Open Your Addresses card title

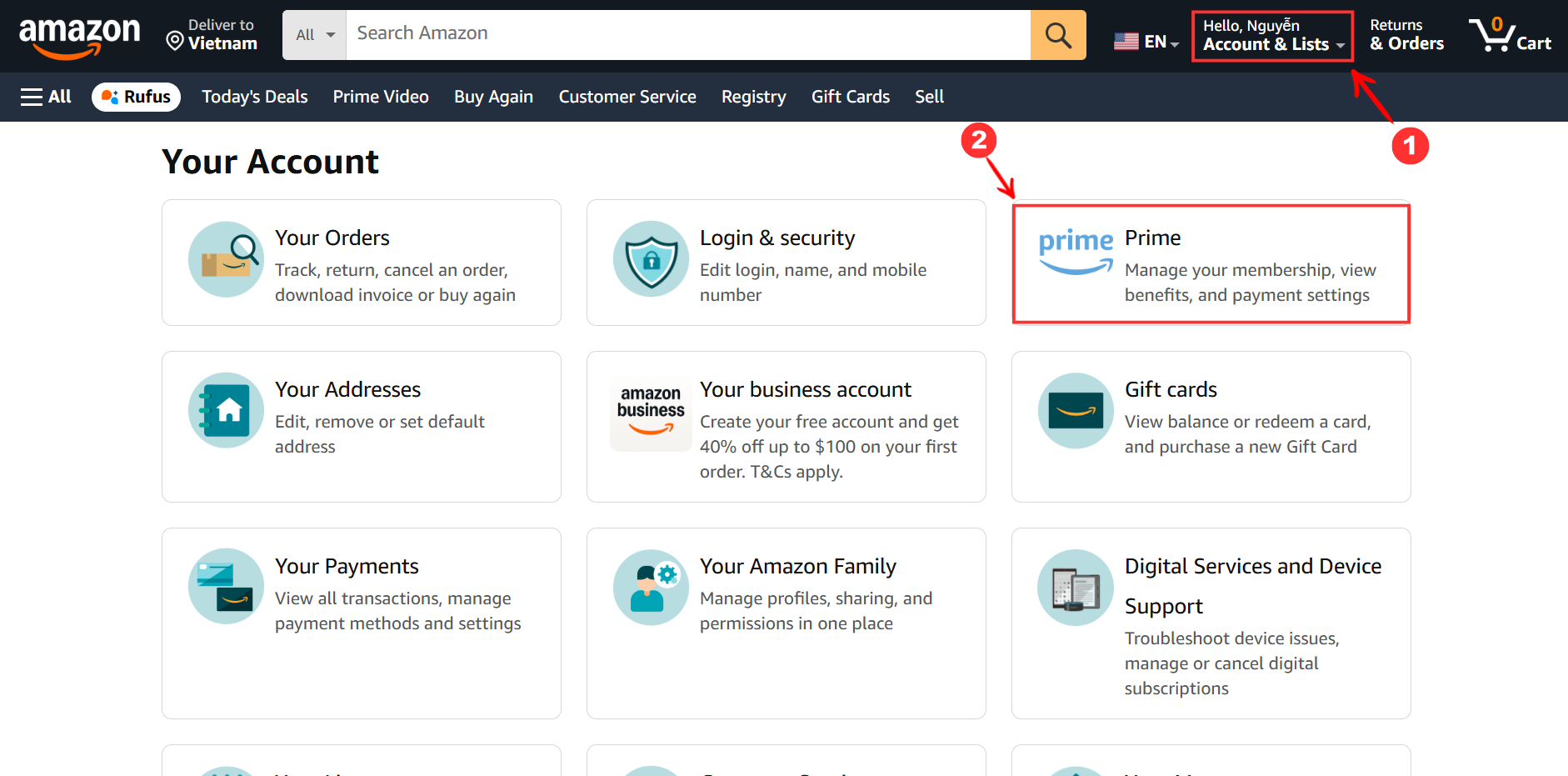point(348,389)
